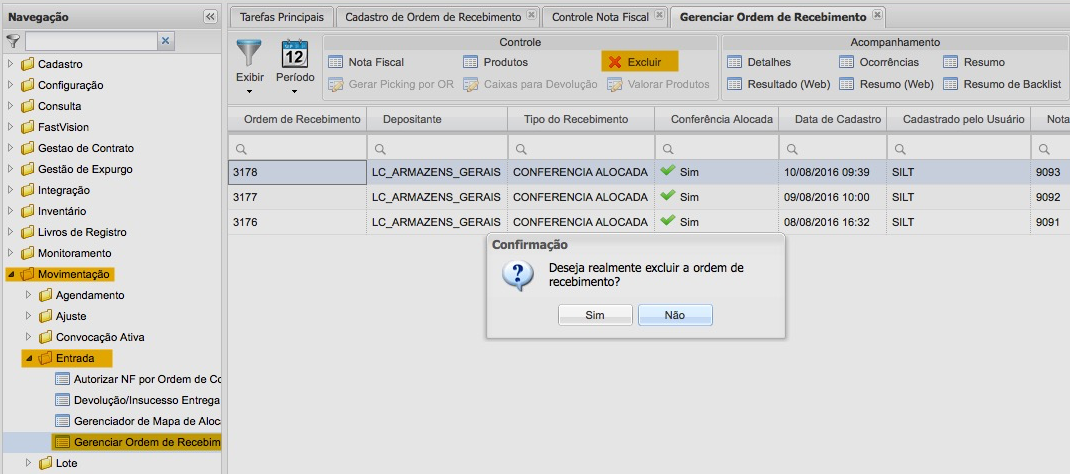
Task: Click the navigation search input field
Action: (92, 41)
